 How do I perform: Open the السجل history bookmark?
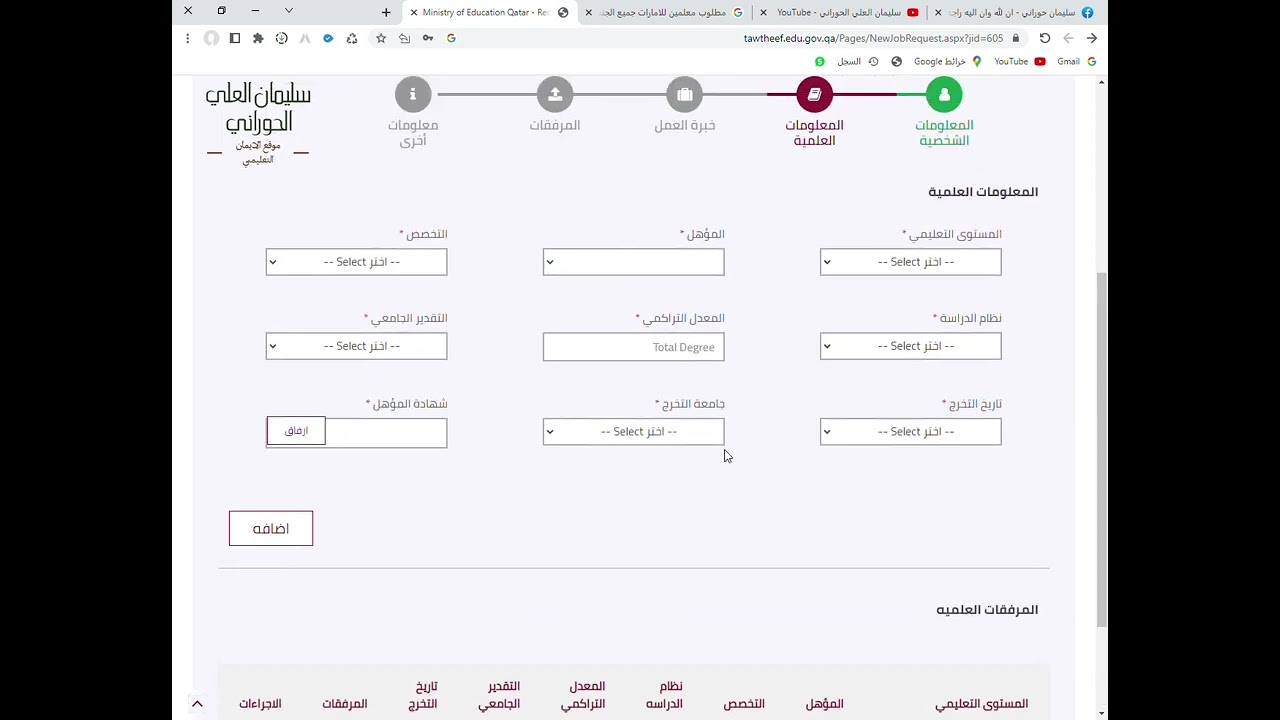pyautogui.click(x=856, y=61)
